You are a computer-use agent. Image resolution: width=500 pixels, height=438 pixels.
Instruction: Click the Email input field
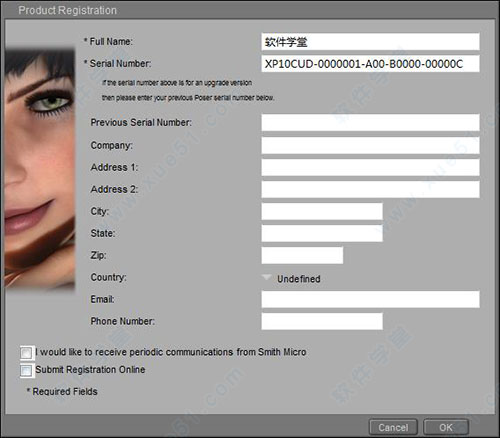click(370, 299)
